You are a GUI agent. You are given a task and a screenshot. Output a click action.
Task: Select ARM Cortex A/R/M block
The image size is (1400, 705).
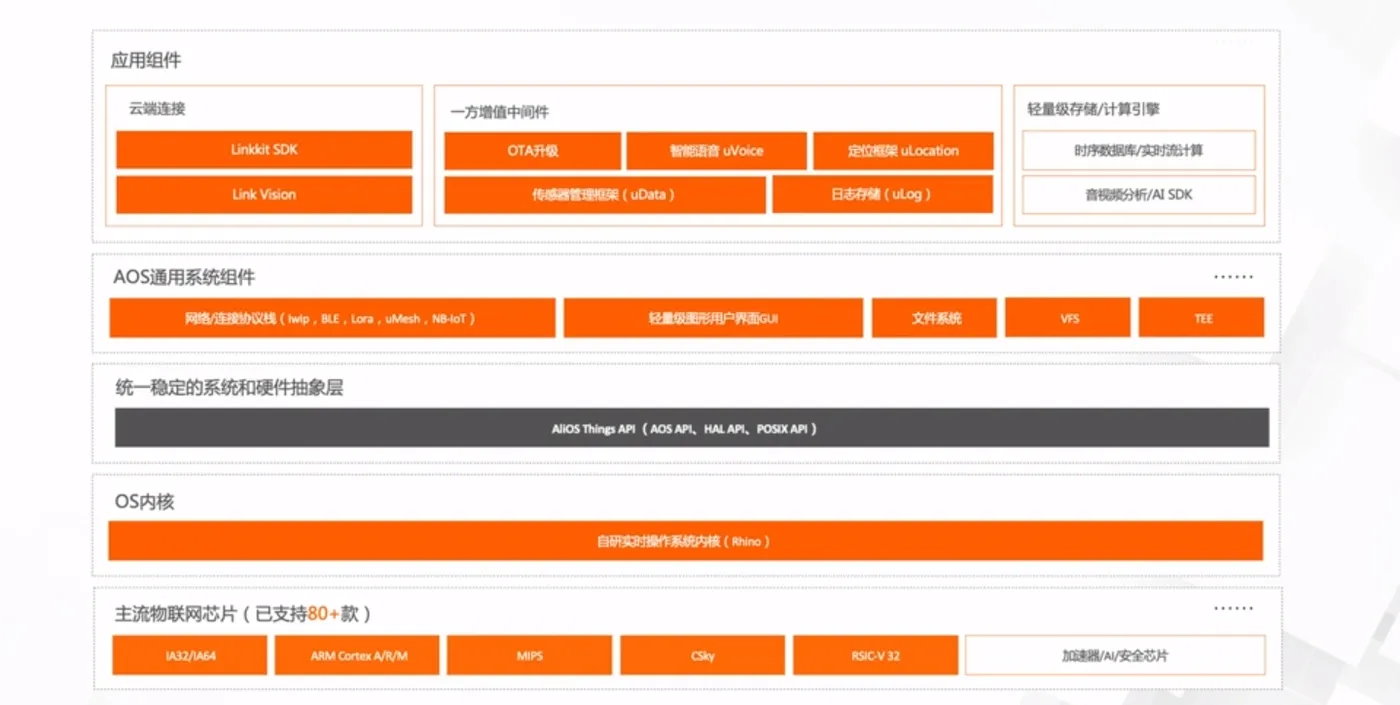click(x=357, y=656)
